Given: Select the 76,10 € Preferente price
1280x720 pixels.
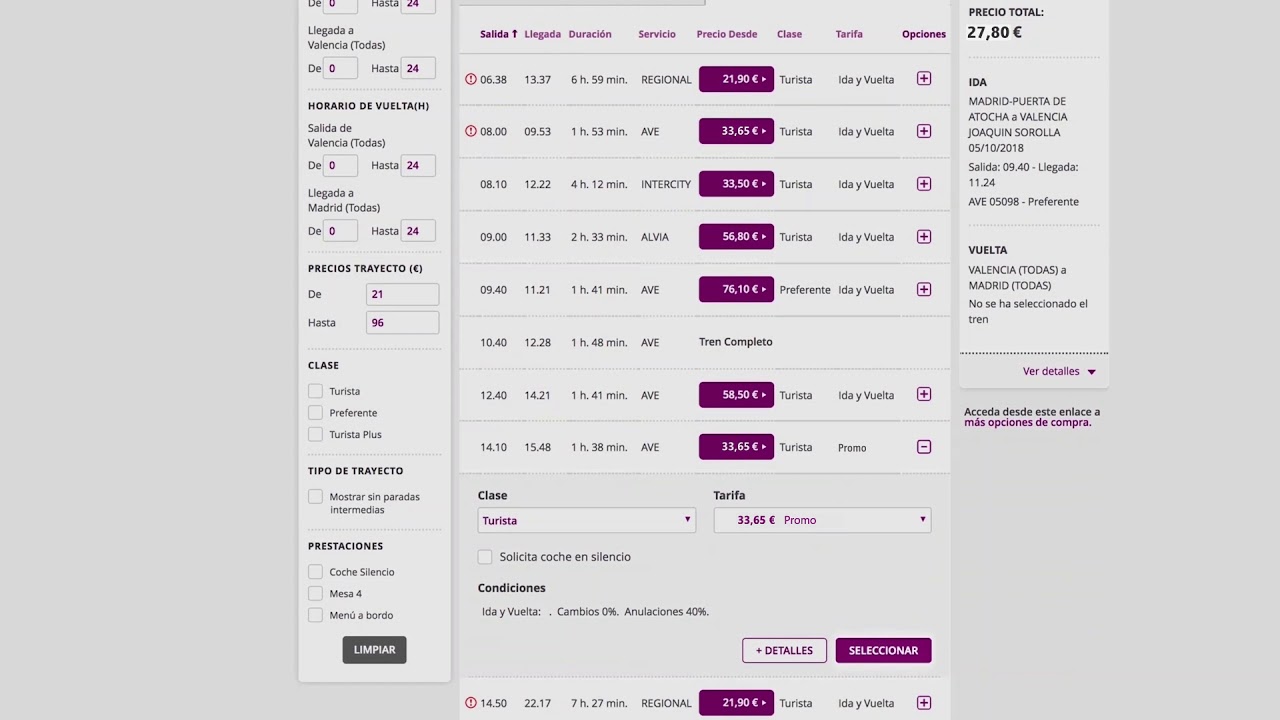Looking at the screenshot, I should pos(736,290).
